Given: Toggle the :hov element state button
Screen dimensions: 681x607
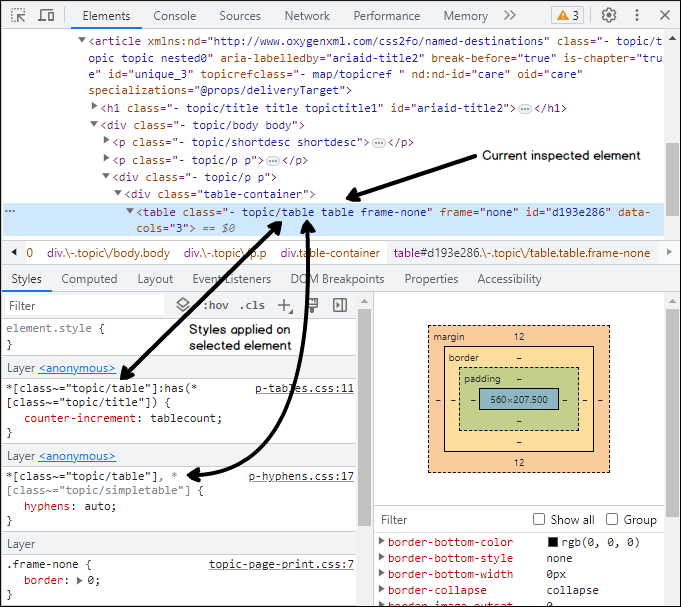Looking at the screenshot, I should (216, 305).
